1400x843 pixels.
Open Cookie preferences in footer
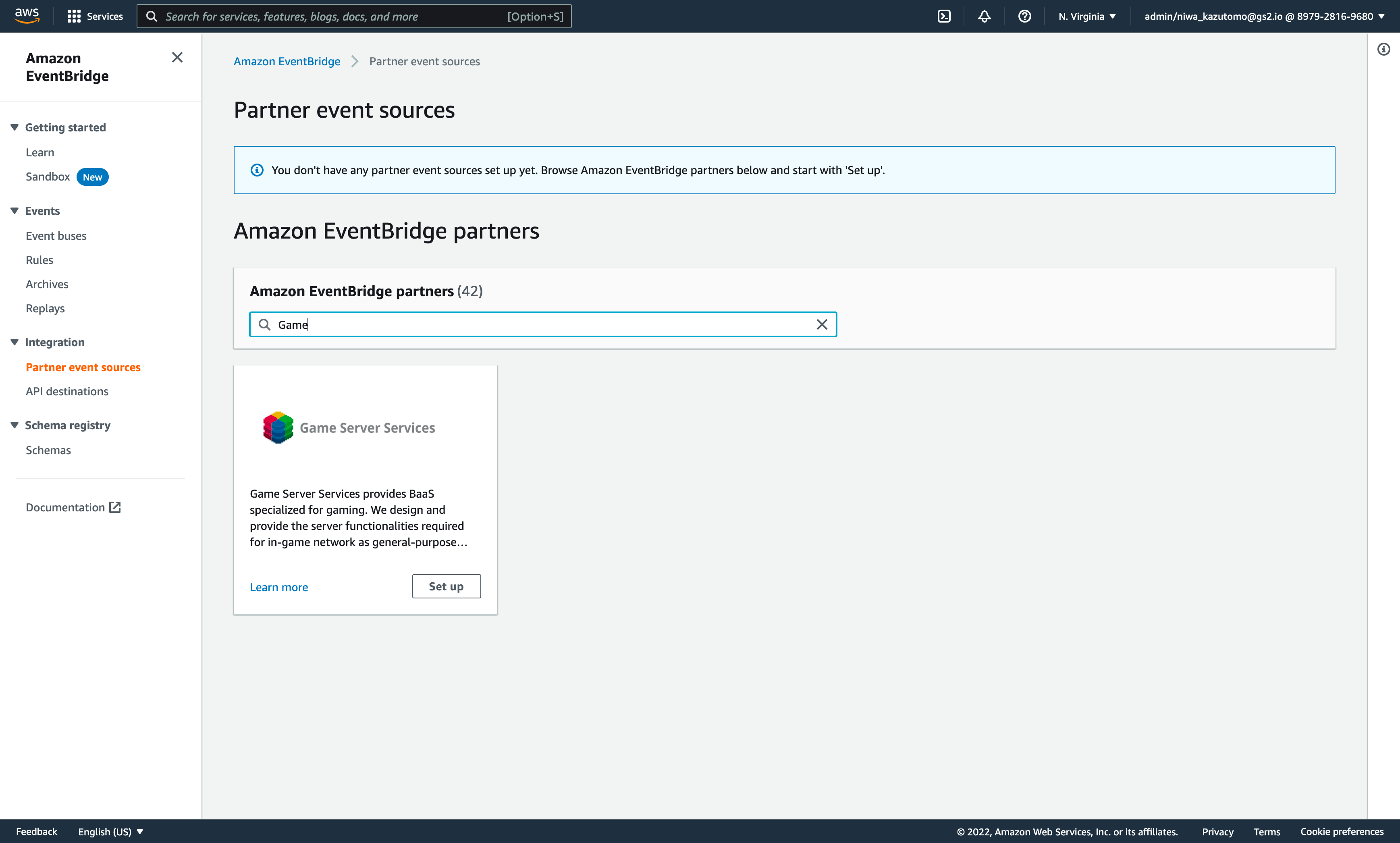pos(1342,832)
